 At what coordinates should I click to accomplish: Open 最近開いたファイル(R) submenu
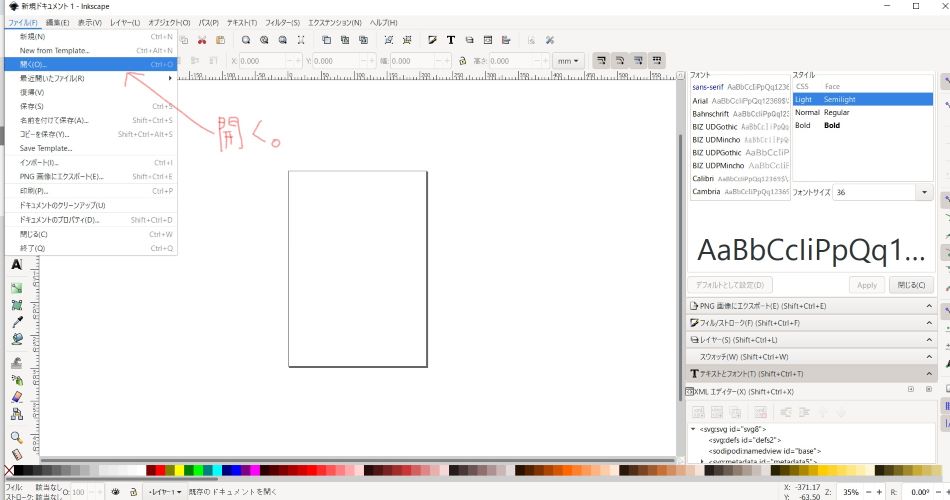pos(91,78)
